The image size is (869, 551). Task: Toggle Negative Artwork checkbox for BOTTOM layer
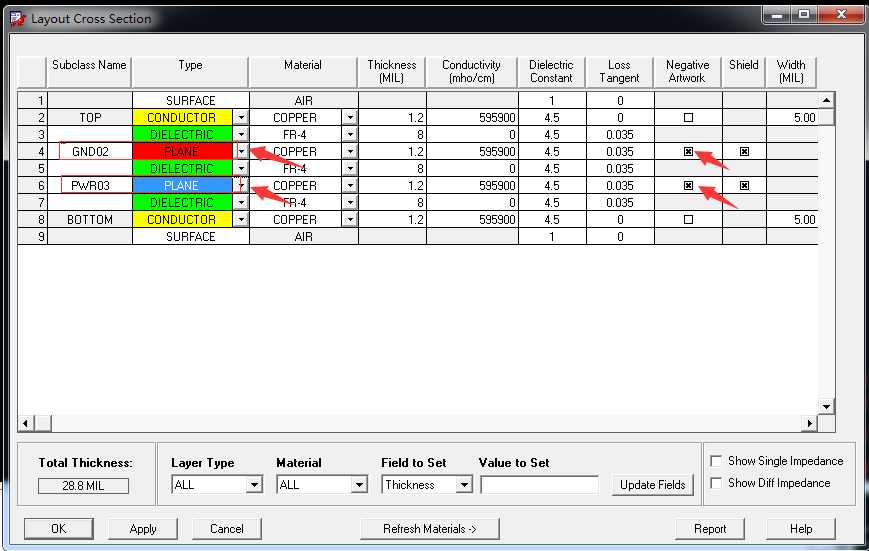click(688, 220)
